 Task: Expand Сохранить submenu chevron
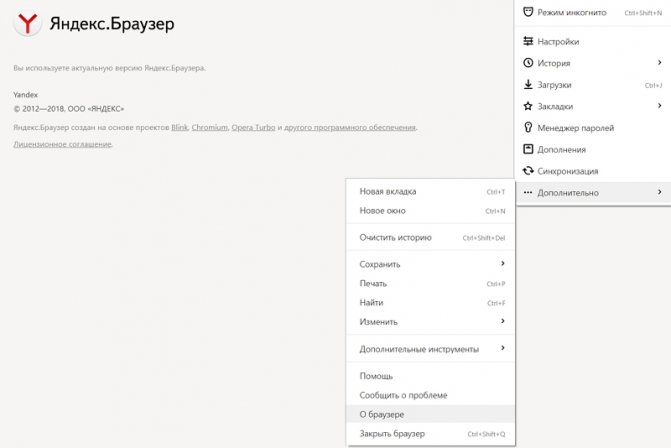point(503,263)
